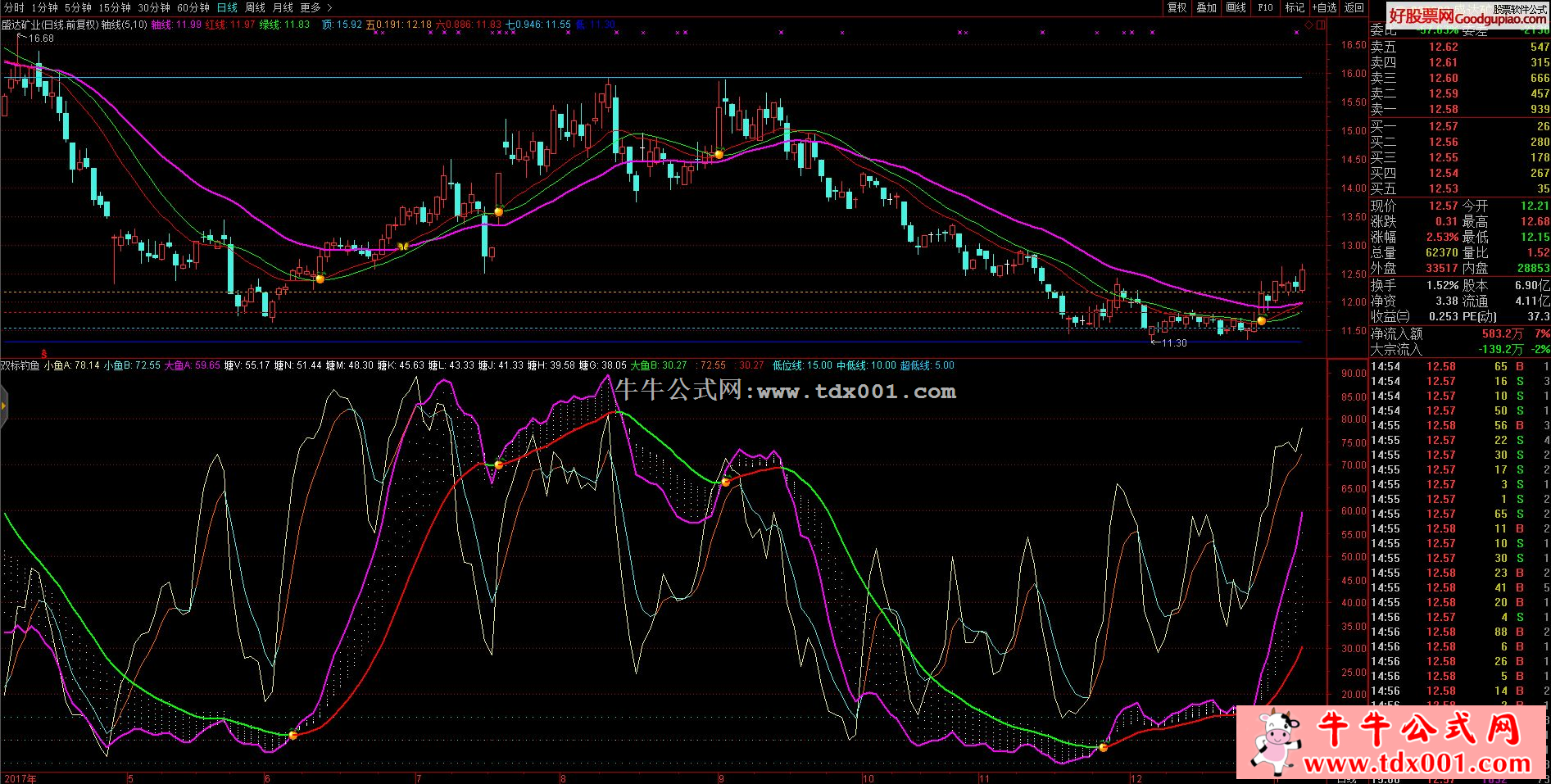Click the 2017年 label on the time axis

(20, 778)
